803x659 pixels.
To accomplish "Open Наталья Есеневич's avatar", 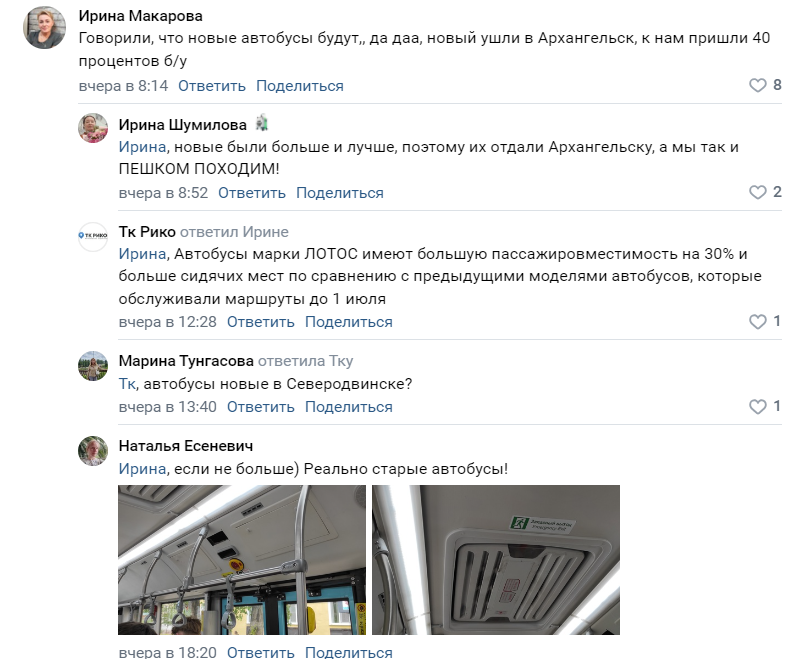I will tap(93, 450).
